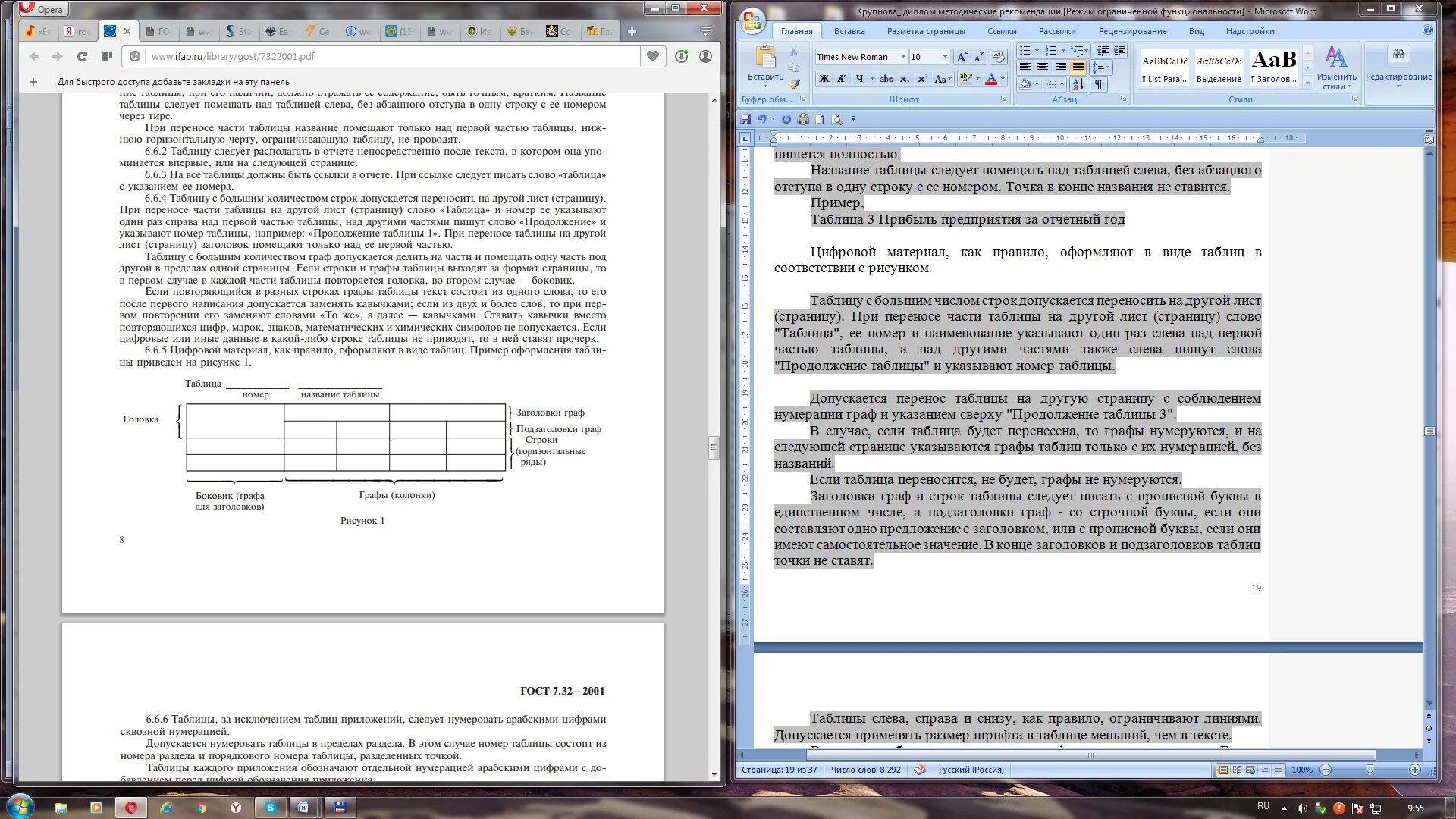Screen dimensions: 1456x819
Task: Click Число слов: 8 292 in status bar
Action: click(865, 770)
